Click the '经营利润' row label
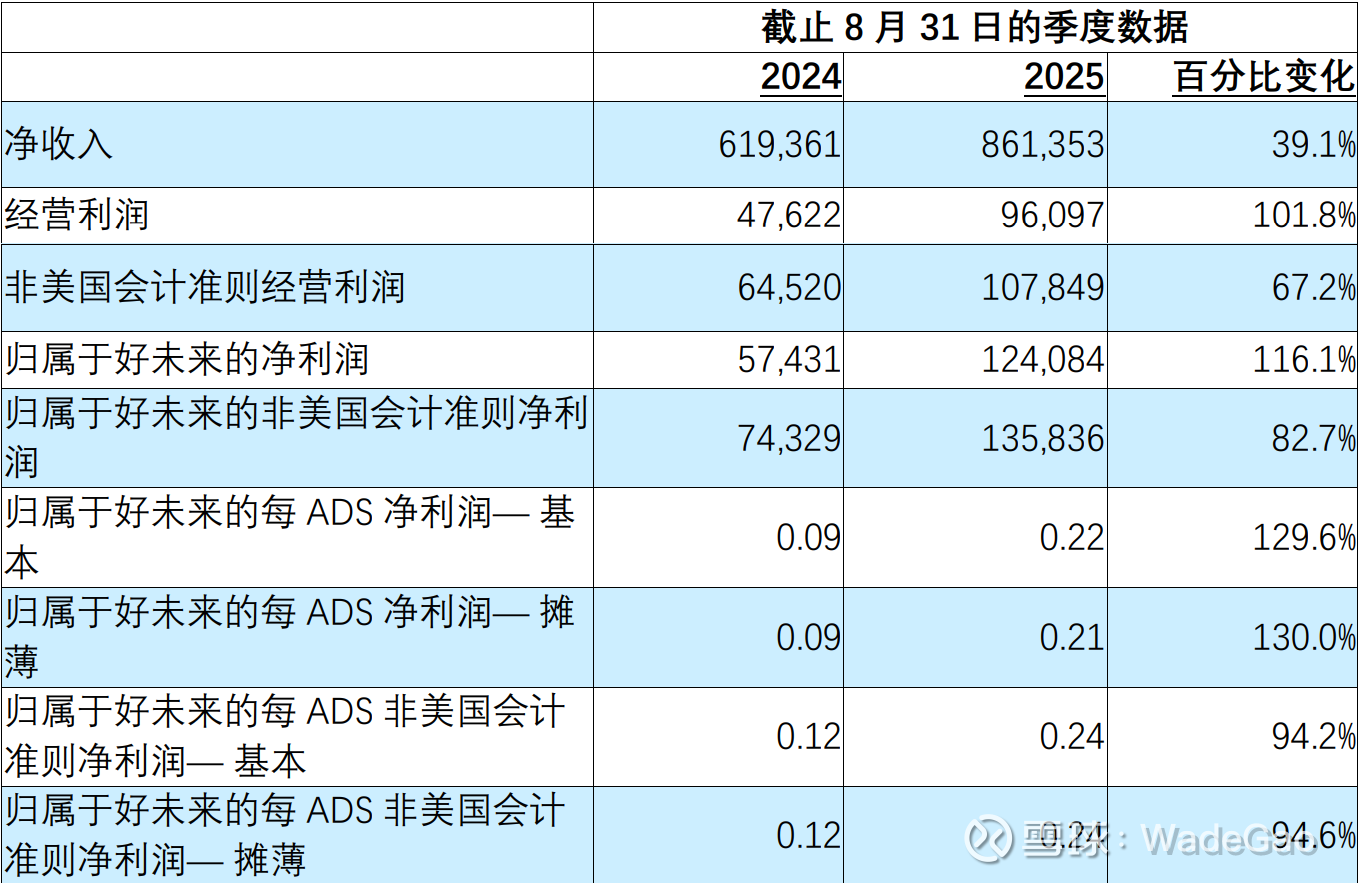 76,215
